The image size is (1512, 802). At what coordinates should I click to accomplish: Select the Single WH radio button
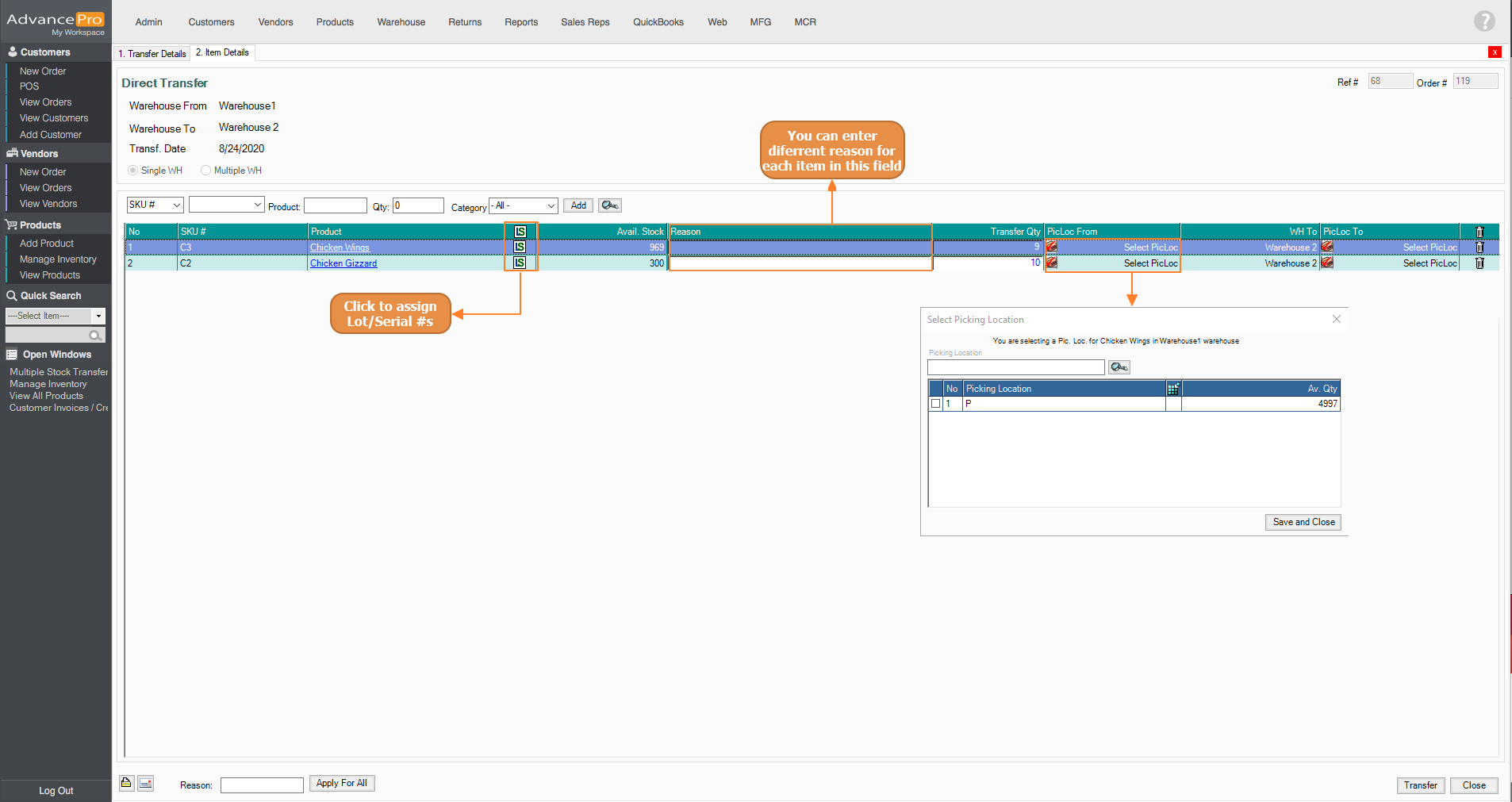133,171
